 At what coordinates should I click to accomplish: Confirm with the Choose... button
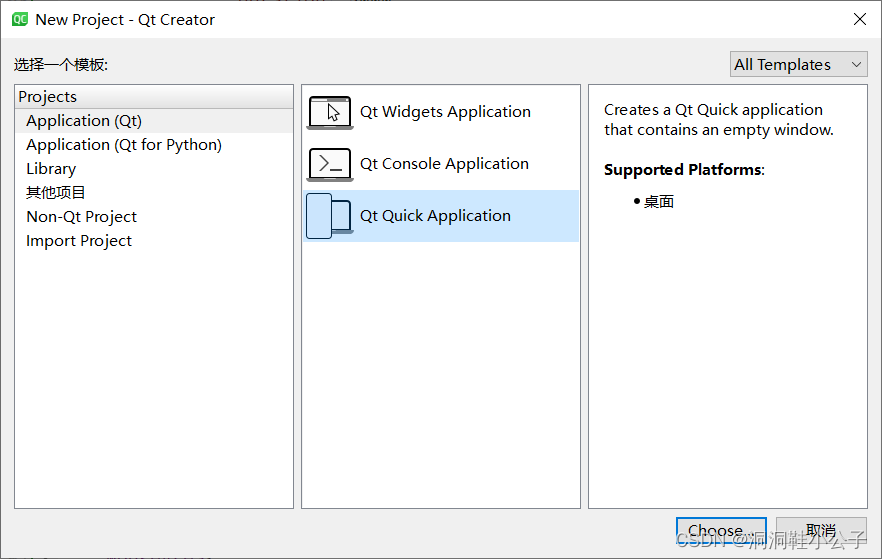click(721, 530)
